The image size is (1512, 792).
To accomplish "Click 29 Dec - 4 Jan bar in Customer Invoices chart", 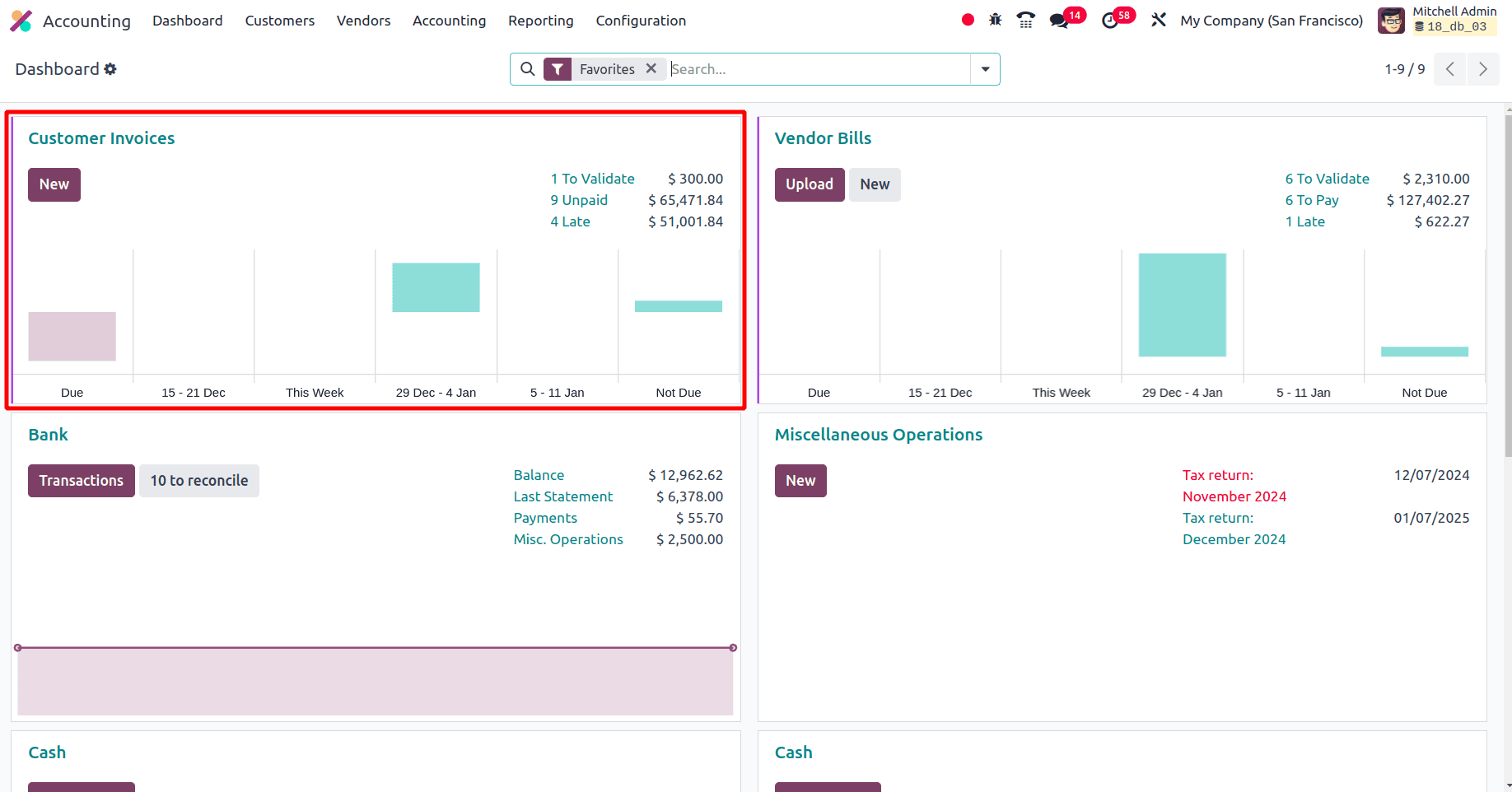I will [436, 287].
